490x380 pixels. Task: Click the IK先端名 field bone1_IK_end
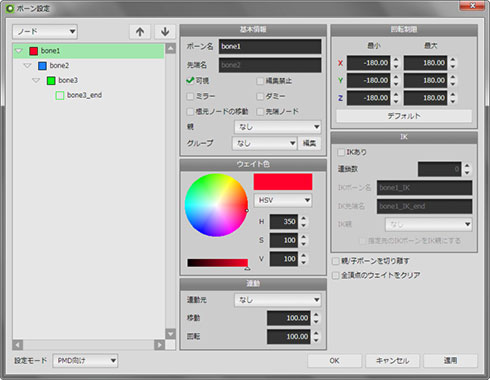click(x=425, y=206)
